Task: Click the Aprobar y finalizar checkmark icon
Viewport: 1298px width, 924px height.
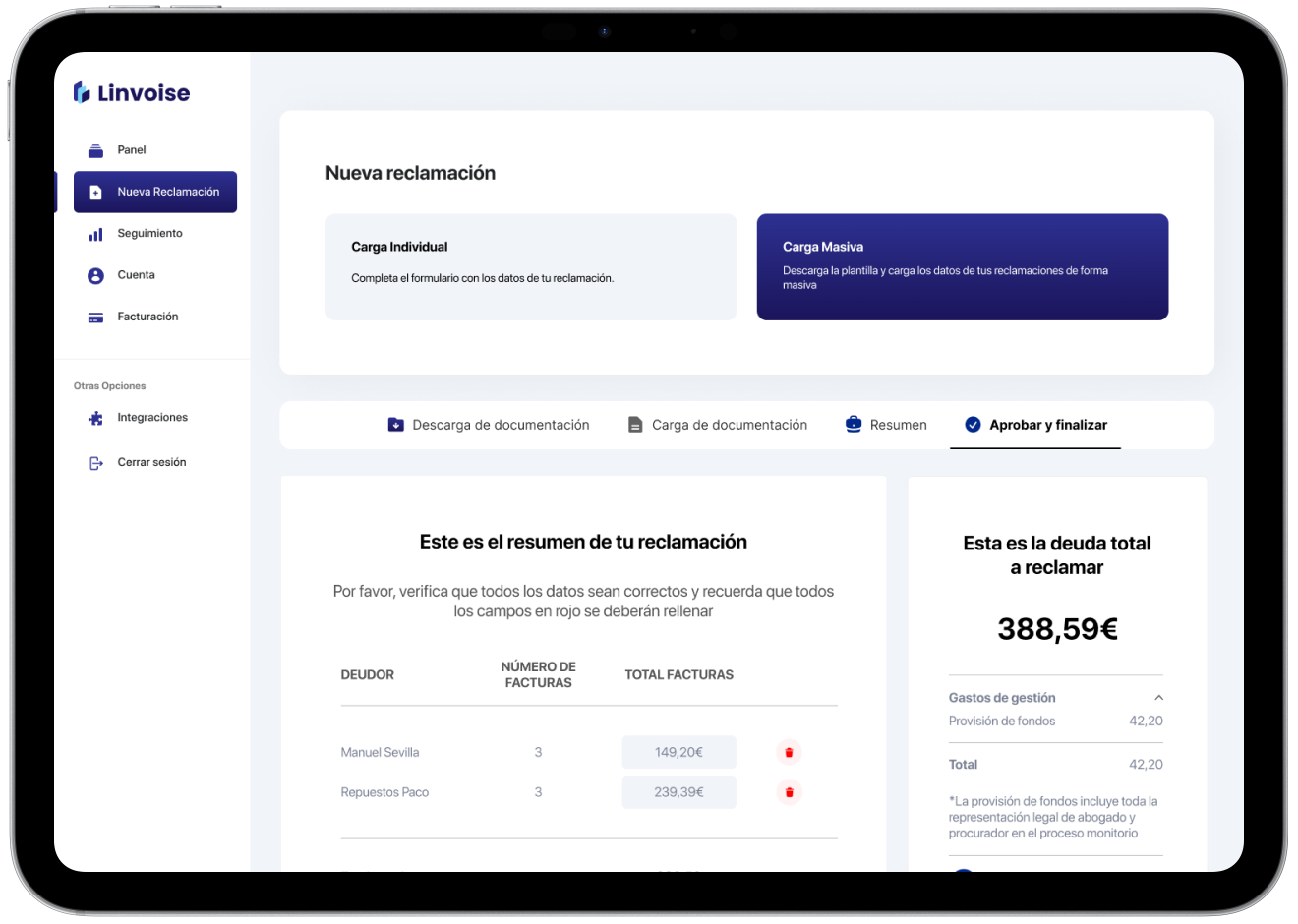Action: point(973,425)
